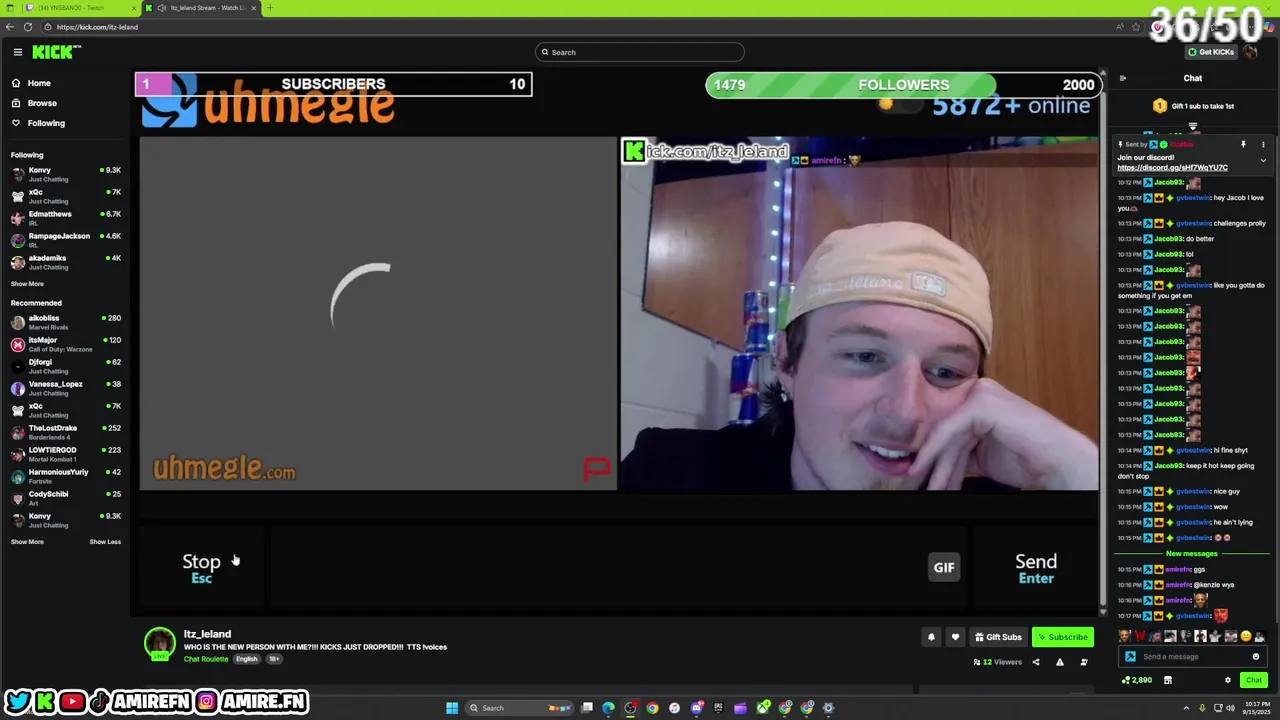Click the browser address bar URL
This screenshot has width=1280, height=720.
click(x=97, y=27)
